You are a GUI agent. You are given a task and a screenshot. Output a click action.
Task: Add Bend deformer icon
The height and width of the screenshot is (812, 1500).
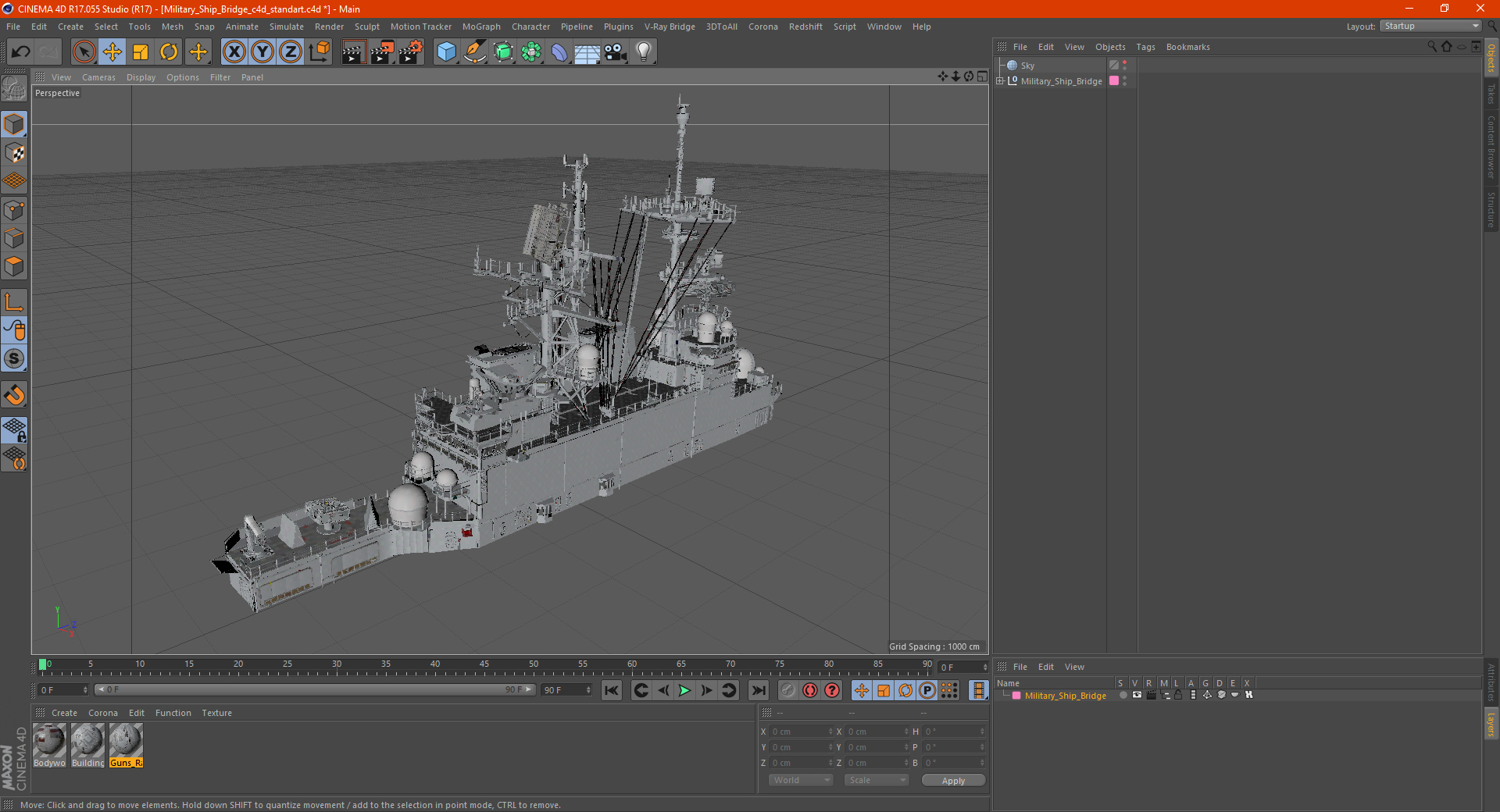click(x=559, y=52)
